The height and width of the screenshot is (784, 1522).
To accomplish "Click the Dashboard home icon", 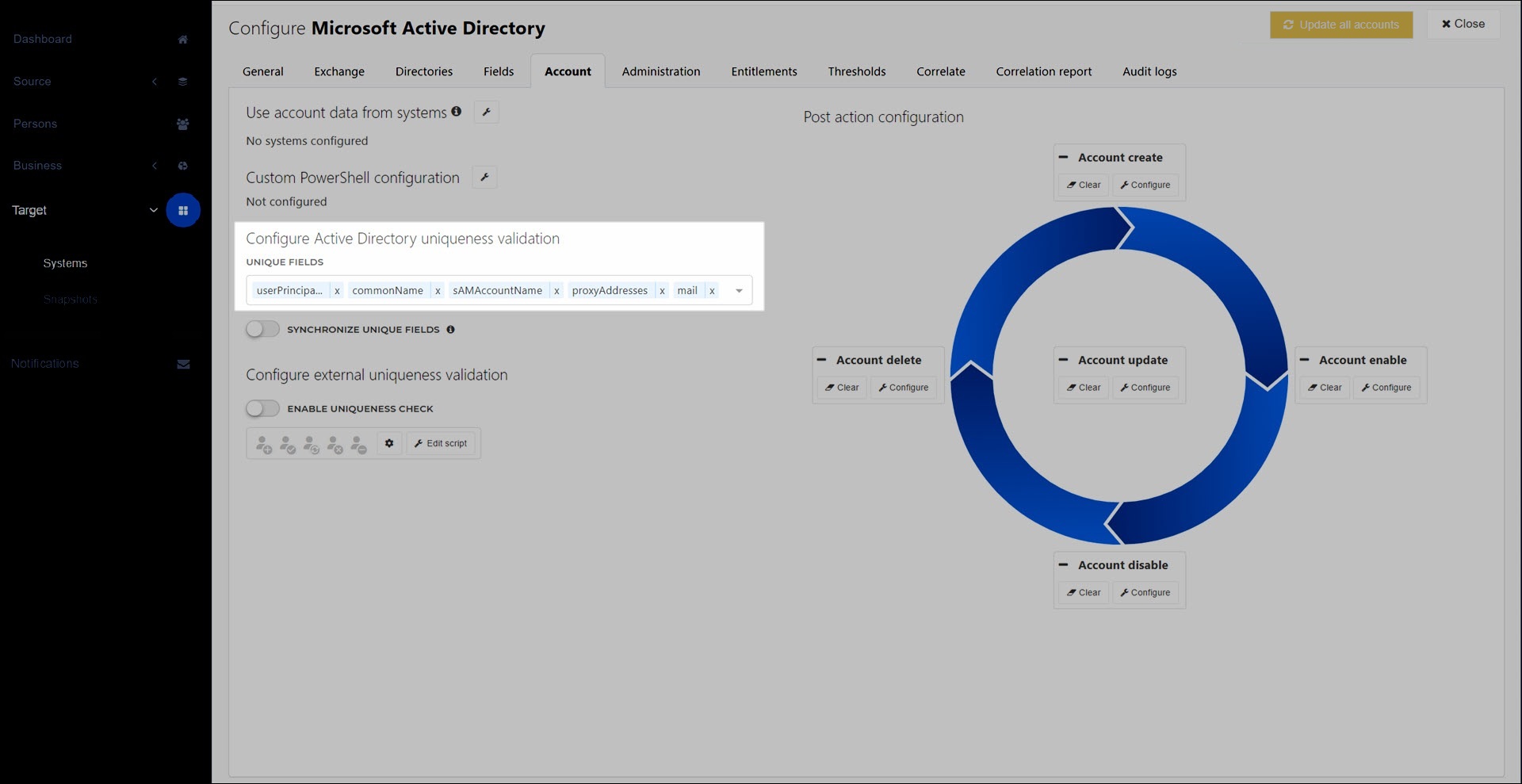I will 183,40.
